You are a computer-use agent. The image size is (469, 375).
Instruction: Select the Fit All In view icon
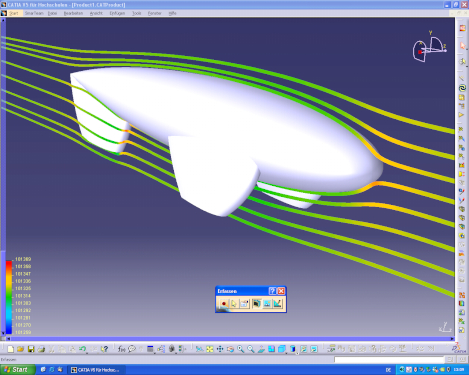click(210, 349)
